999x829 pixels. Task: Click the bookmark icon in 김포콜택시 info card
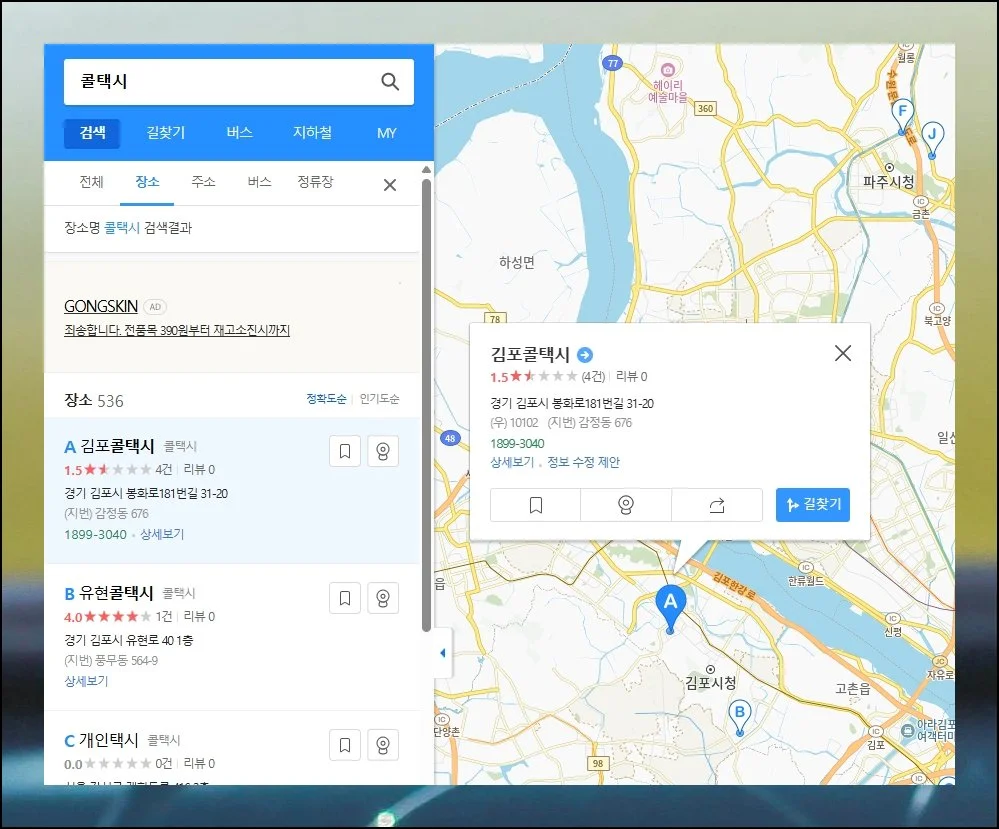[x=534, y=505]
